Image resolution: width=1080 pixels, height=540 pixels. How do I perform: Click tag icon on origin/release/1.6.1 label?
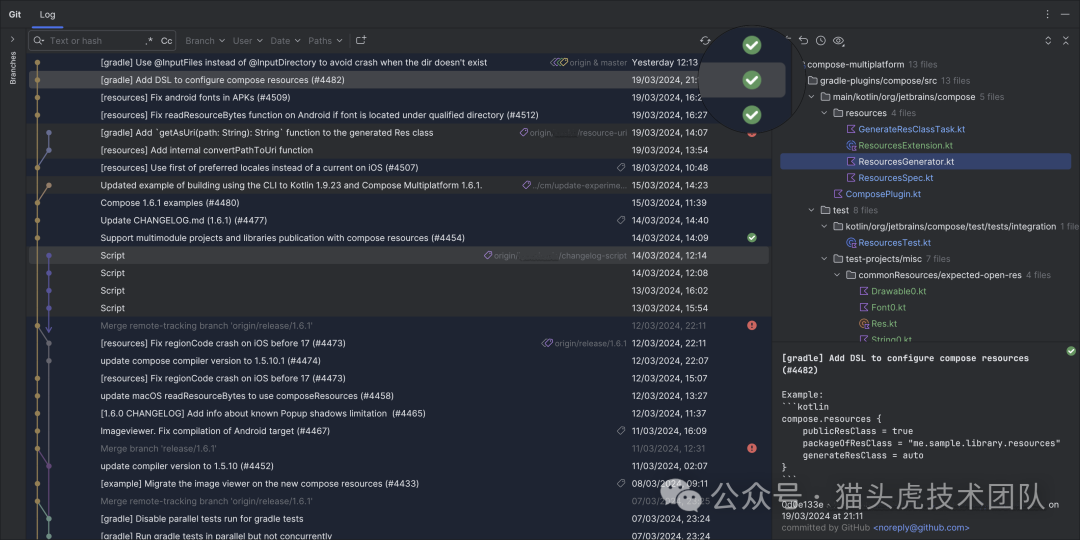pos(547,343)
